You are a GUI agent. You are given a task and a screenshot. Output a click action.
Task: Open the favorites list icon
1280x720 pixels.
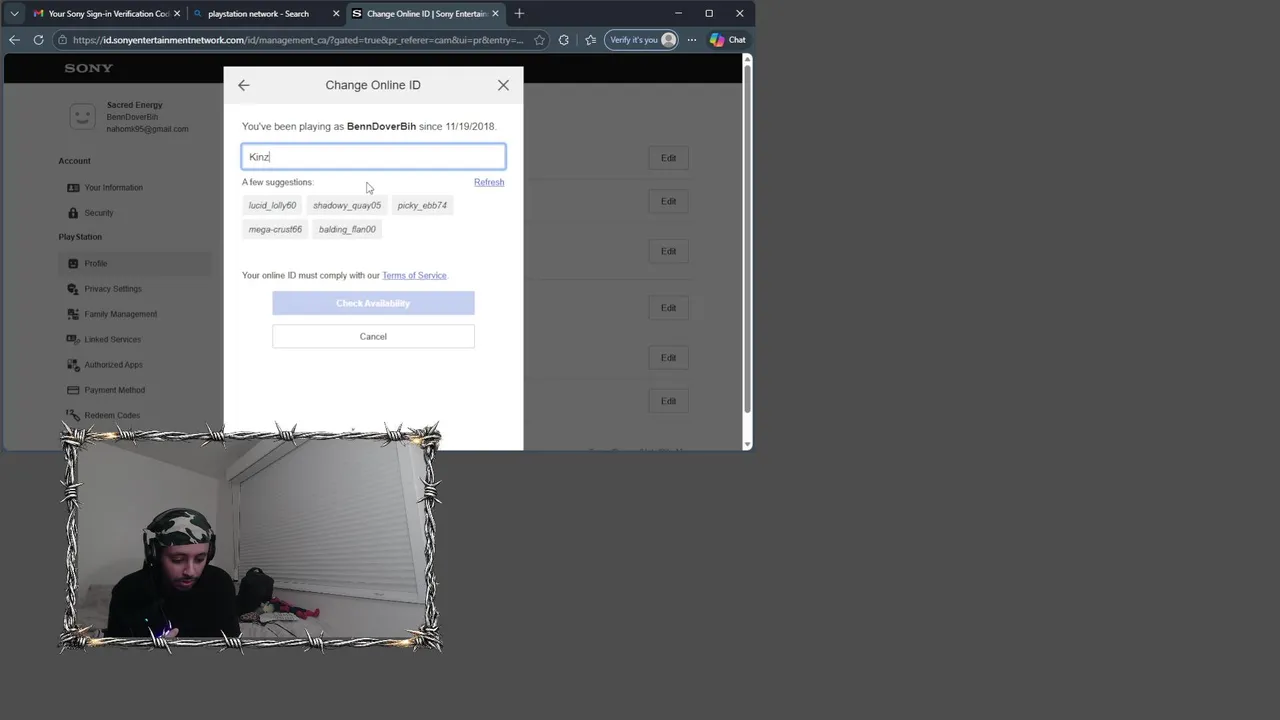pos(590,40)
